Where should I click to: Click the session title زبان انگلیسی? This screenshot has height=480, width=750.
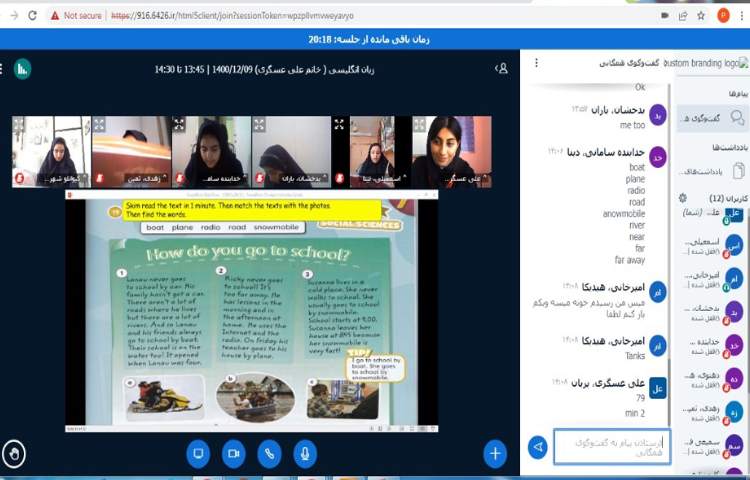264,69
